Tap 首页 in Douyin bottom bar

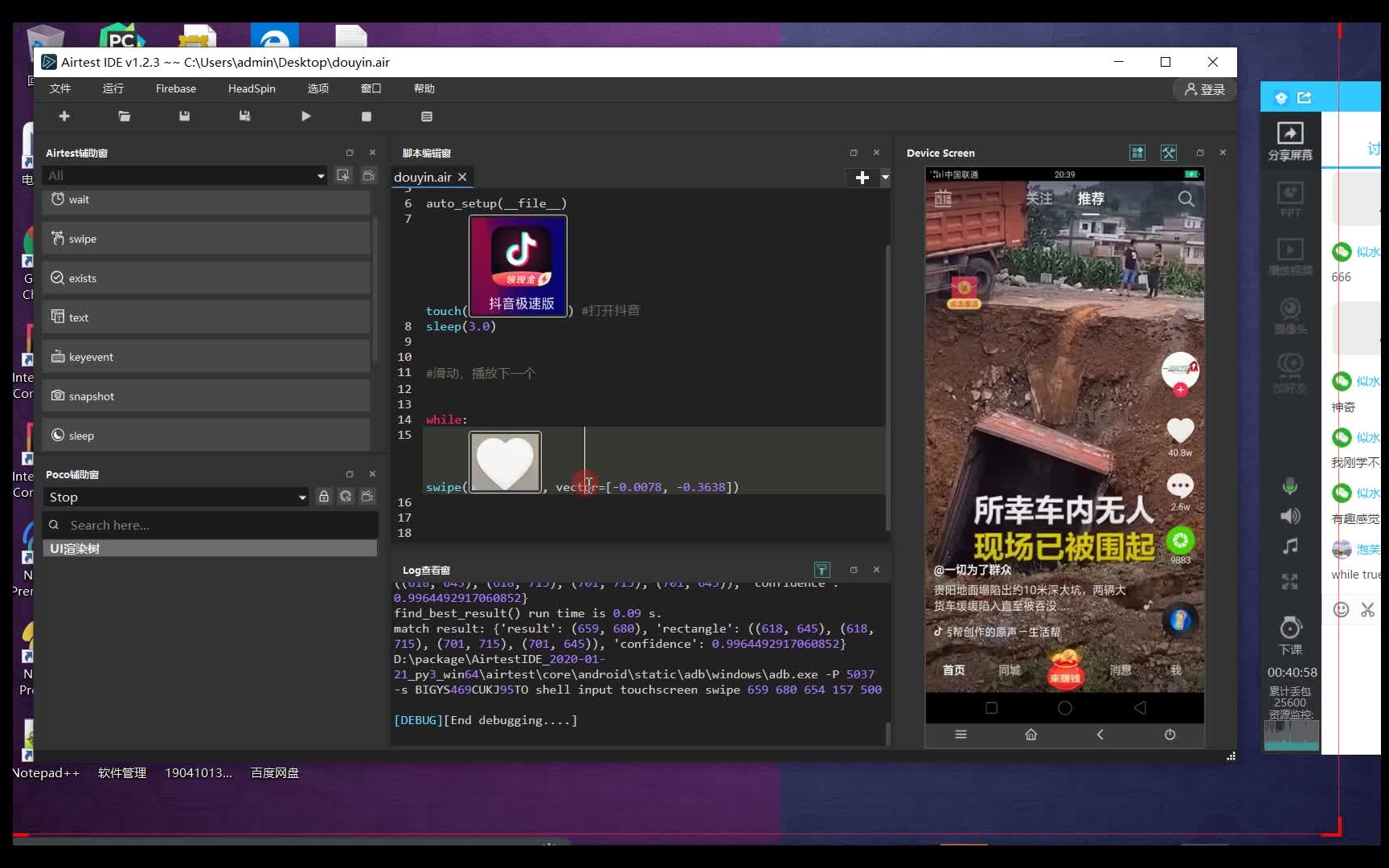click(954, 669)
